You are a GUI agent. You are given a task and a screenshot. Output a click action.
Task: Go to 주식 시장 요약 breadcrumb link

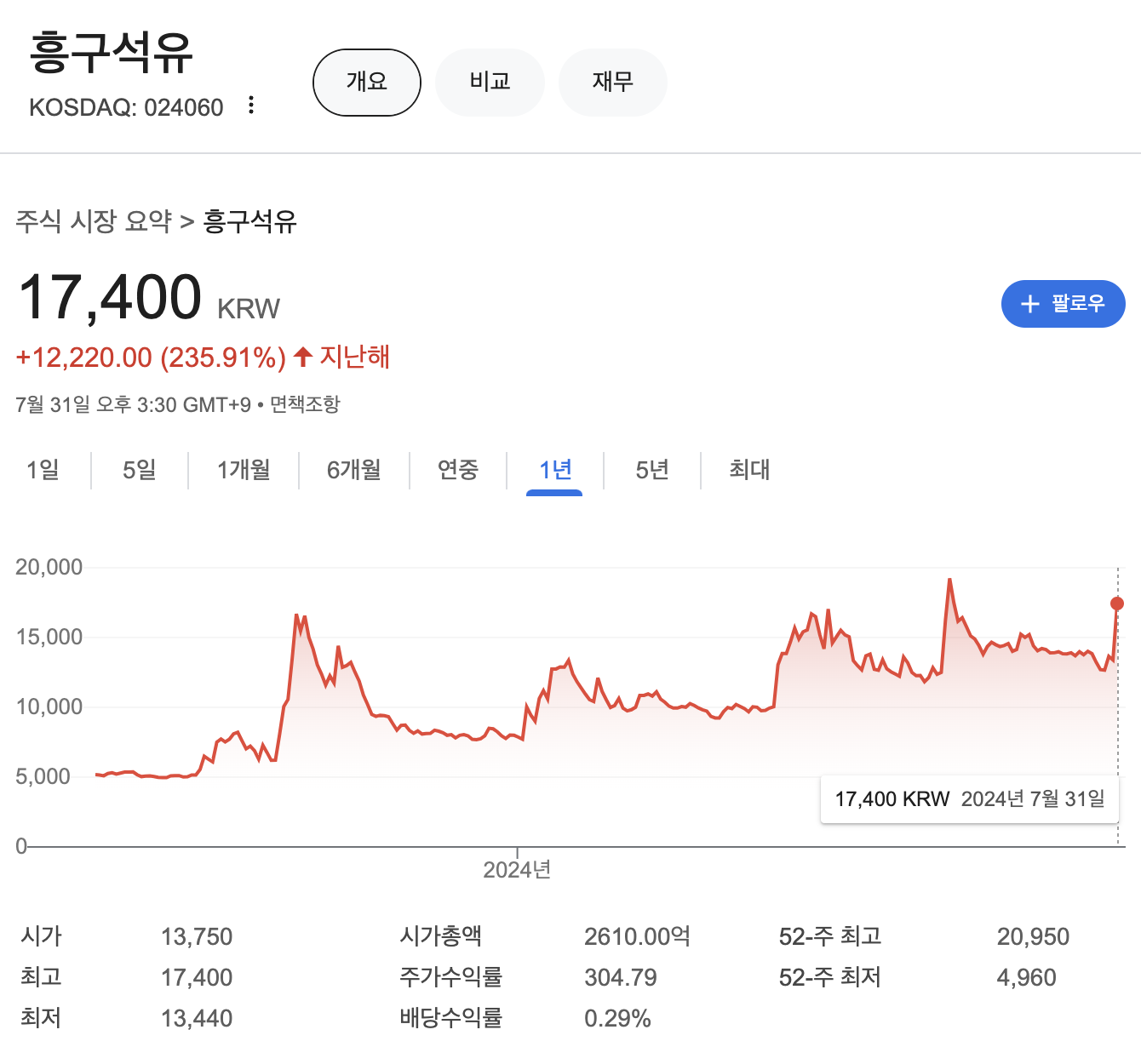pos(94,221)
